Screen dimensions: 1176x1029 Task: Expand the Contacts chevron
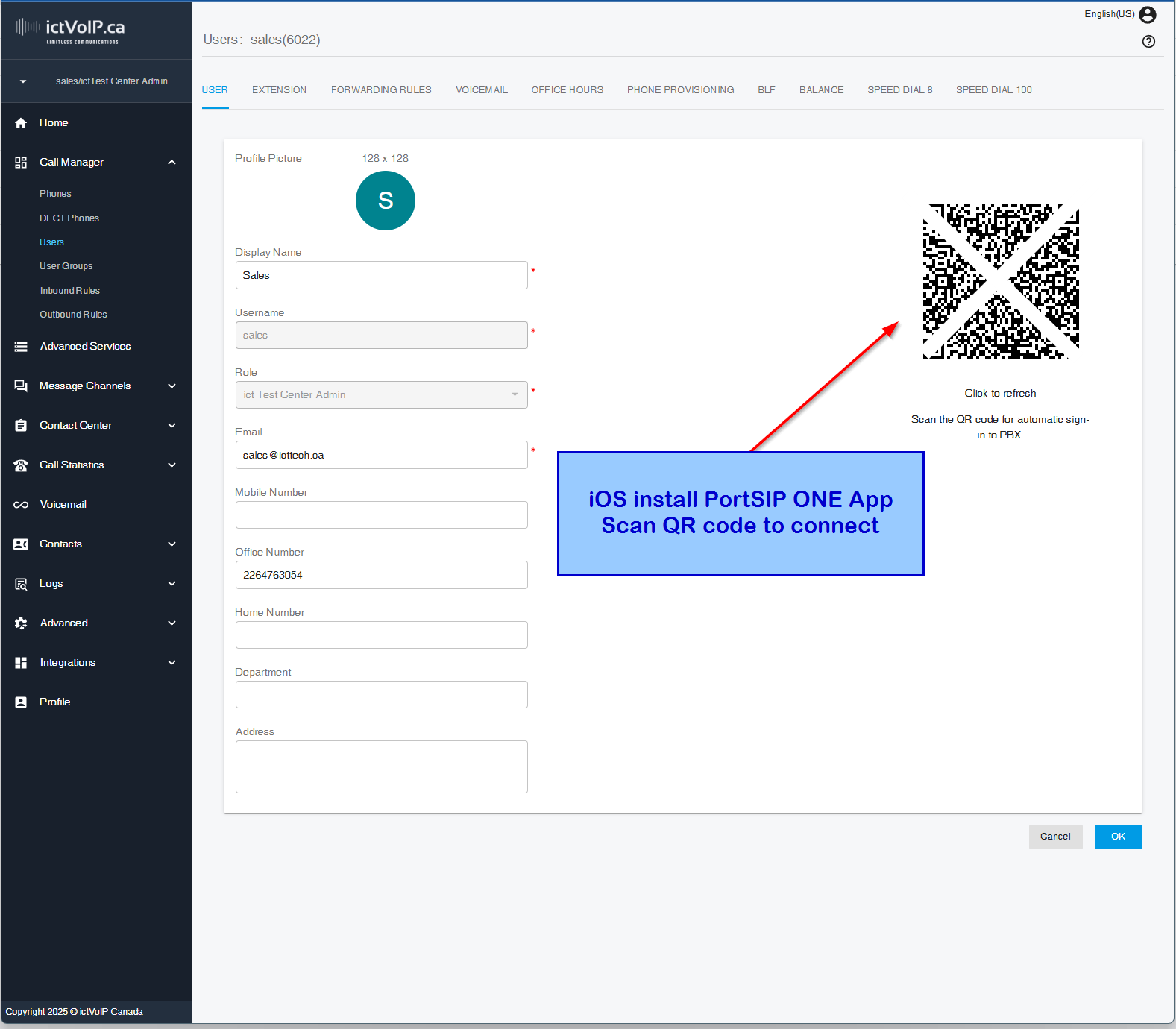point(172,544)
